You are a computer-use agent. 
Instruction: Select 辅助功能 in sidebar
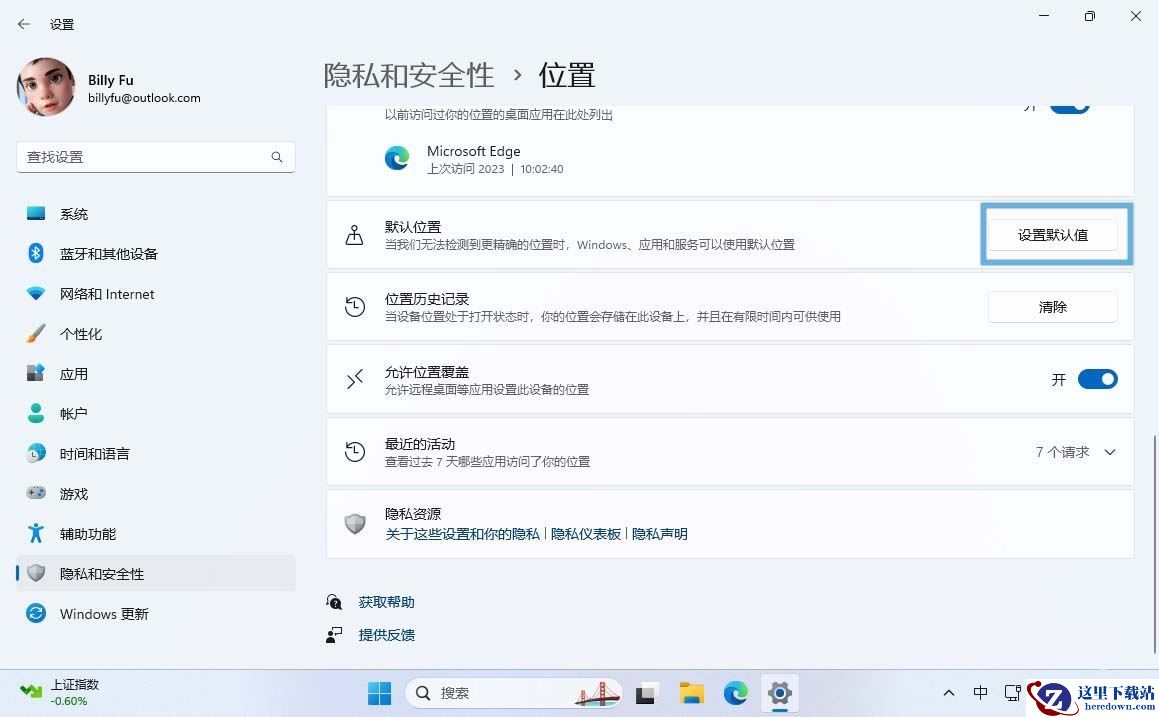[x=155, y=533]
